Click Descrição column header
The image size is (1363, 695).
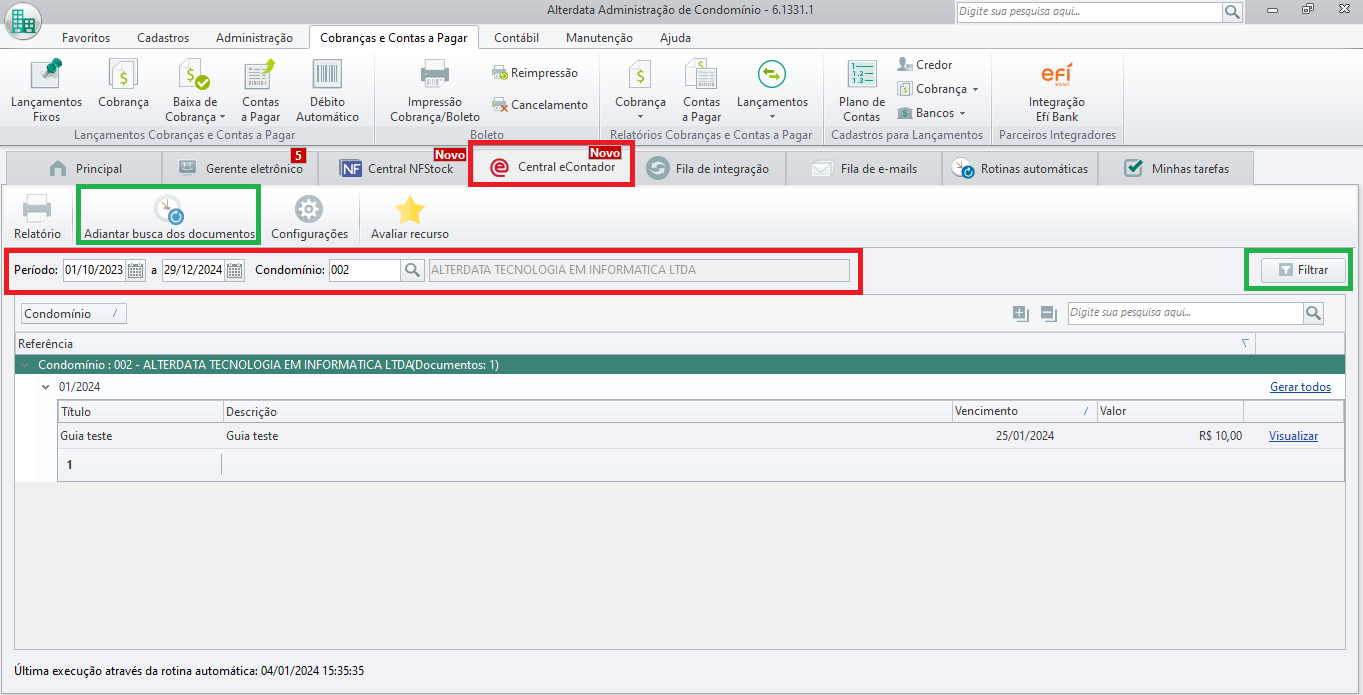(587, 411)
